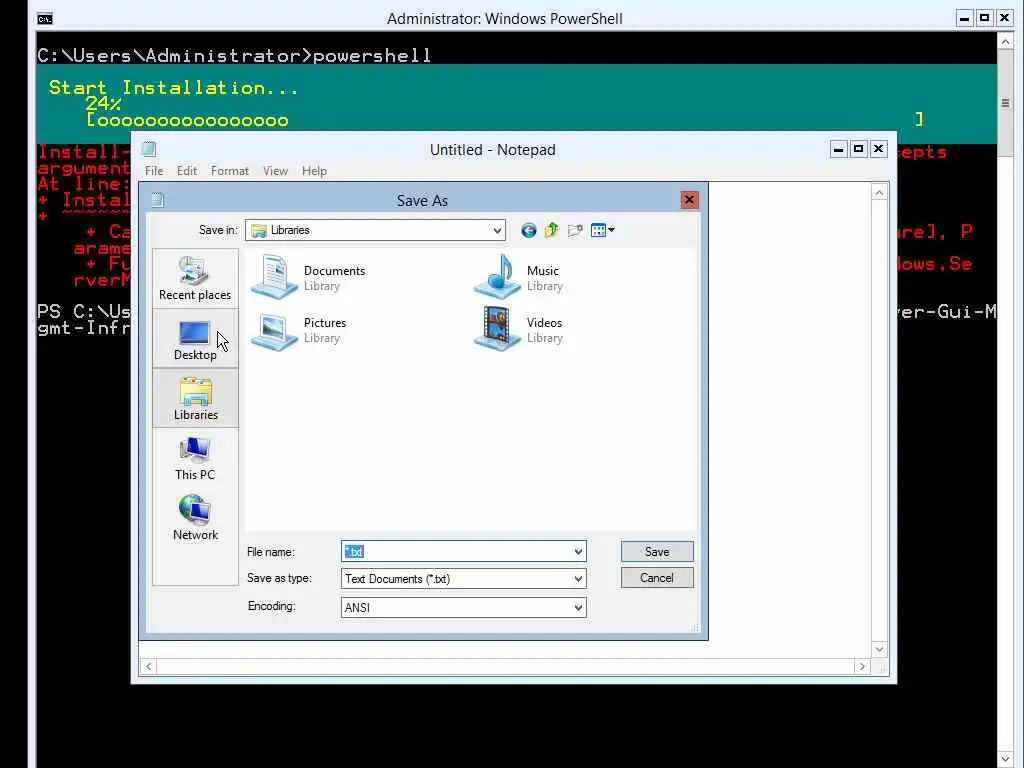
Task: Maximize the Notepad window
Action: click(858, 150)
